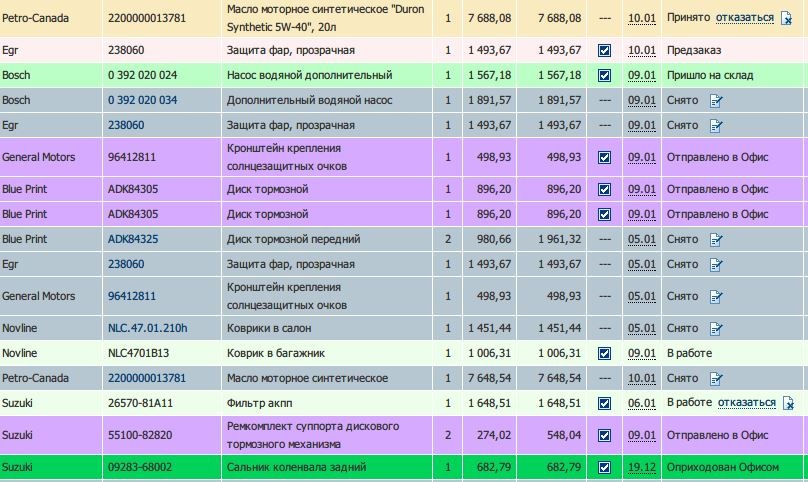Select description Ремкомплект суппорта дискового тормозного механизма

tap(313, 435)
